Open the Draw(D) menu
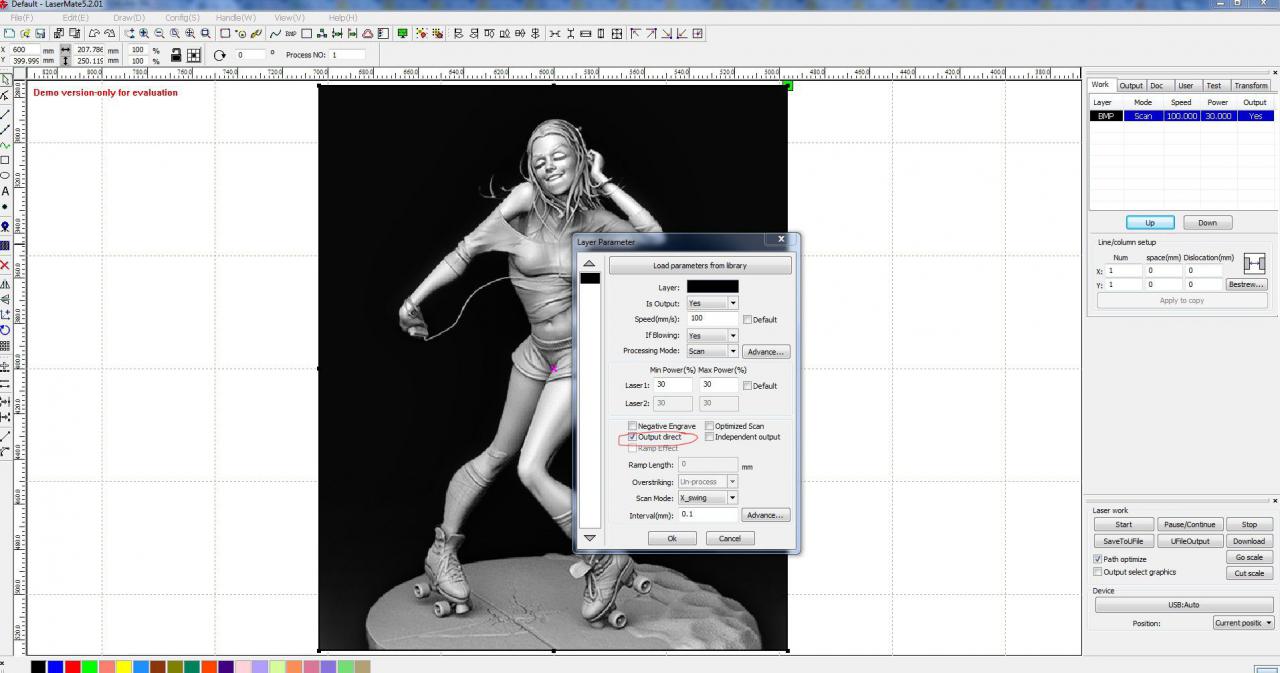The width and height of the screenshot is (1280, 673). tap(129, 18)
